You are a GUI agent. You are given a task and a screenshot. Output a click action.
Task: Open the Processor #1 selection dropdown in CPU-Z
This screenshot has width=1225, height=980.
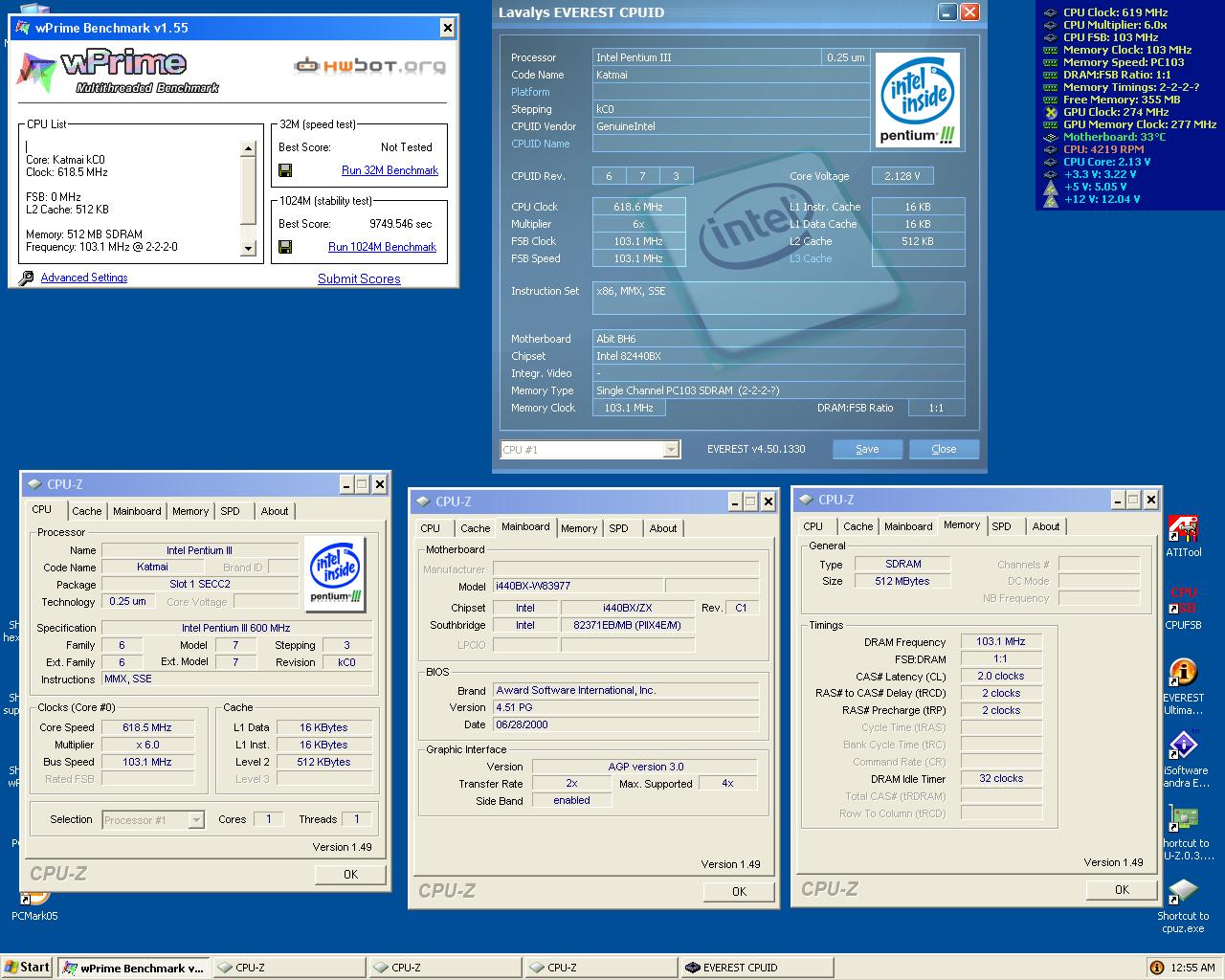coord(196,820)
